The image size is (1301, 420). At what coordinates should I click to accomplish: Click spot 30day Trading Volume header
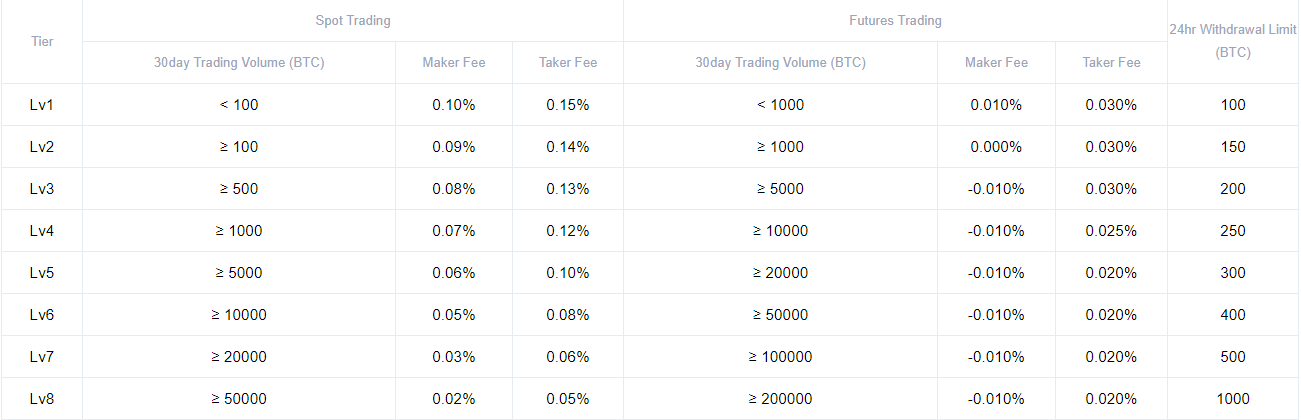click(x=239, y=62)
